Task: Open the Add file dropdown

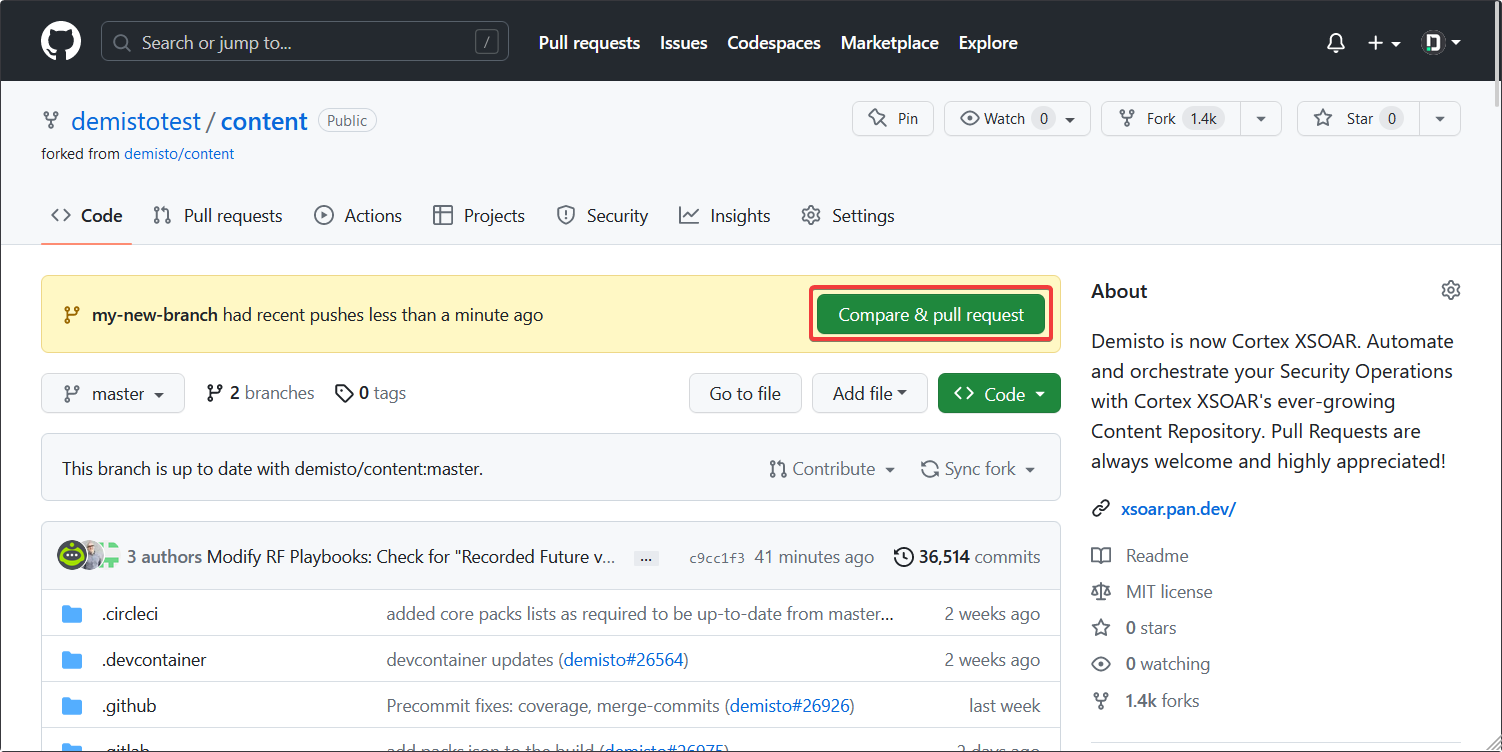Action: 870,394
